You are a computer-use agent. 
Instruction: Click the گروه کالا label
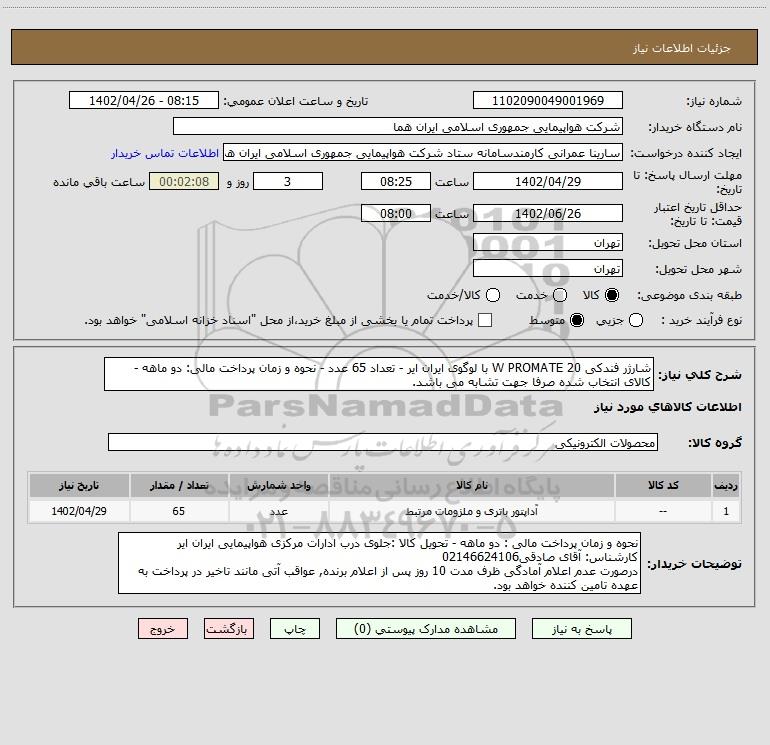[715, 442]
